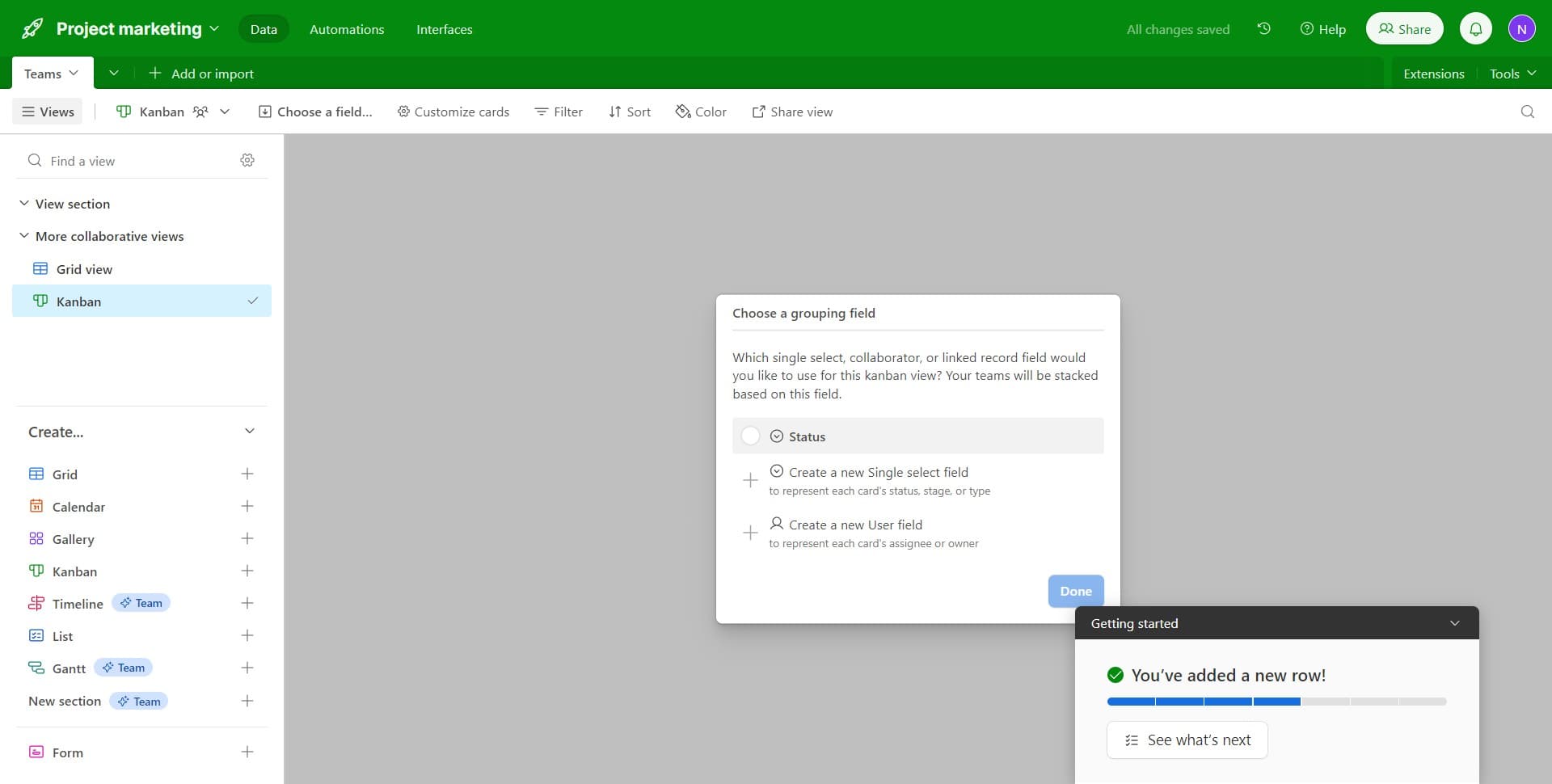Viewport: 1552px width, 784px height.
Task: Open Customize cards options
Action: tap(453, 112)
